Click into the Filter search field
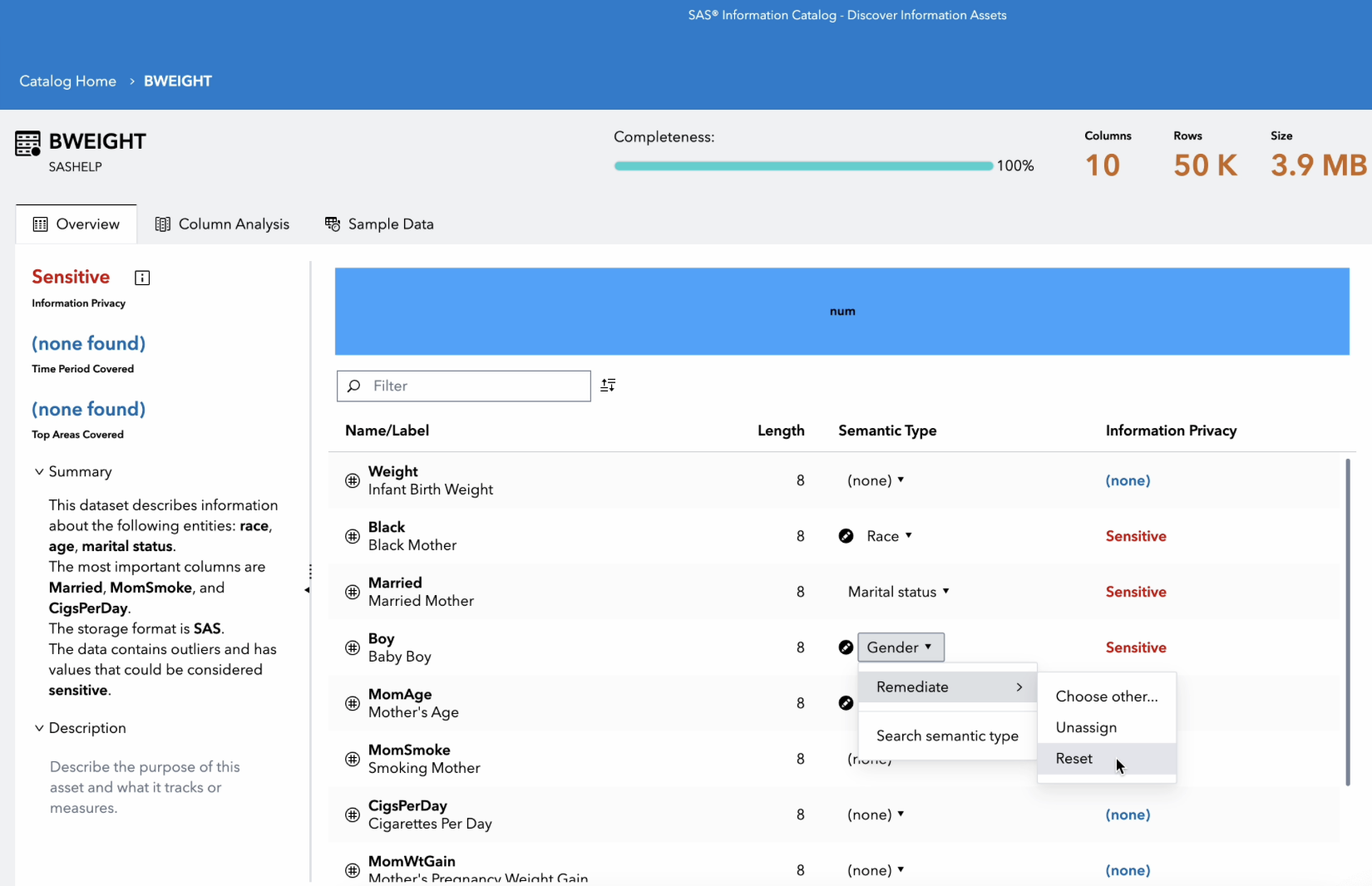The image size is (1372, 886). pyautogui.click(x=474, y=386)
